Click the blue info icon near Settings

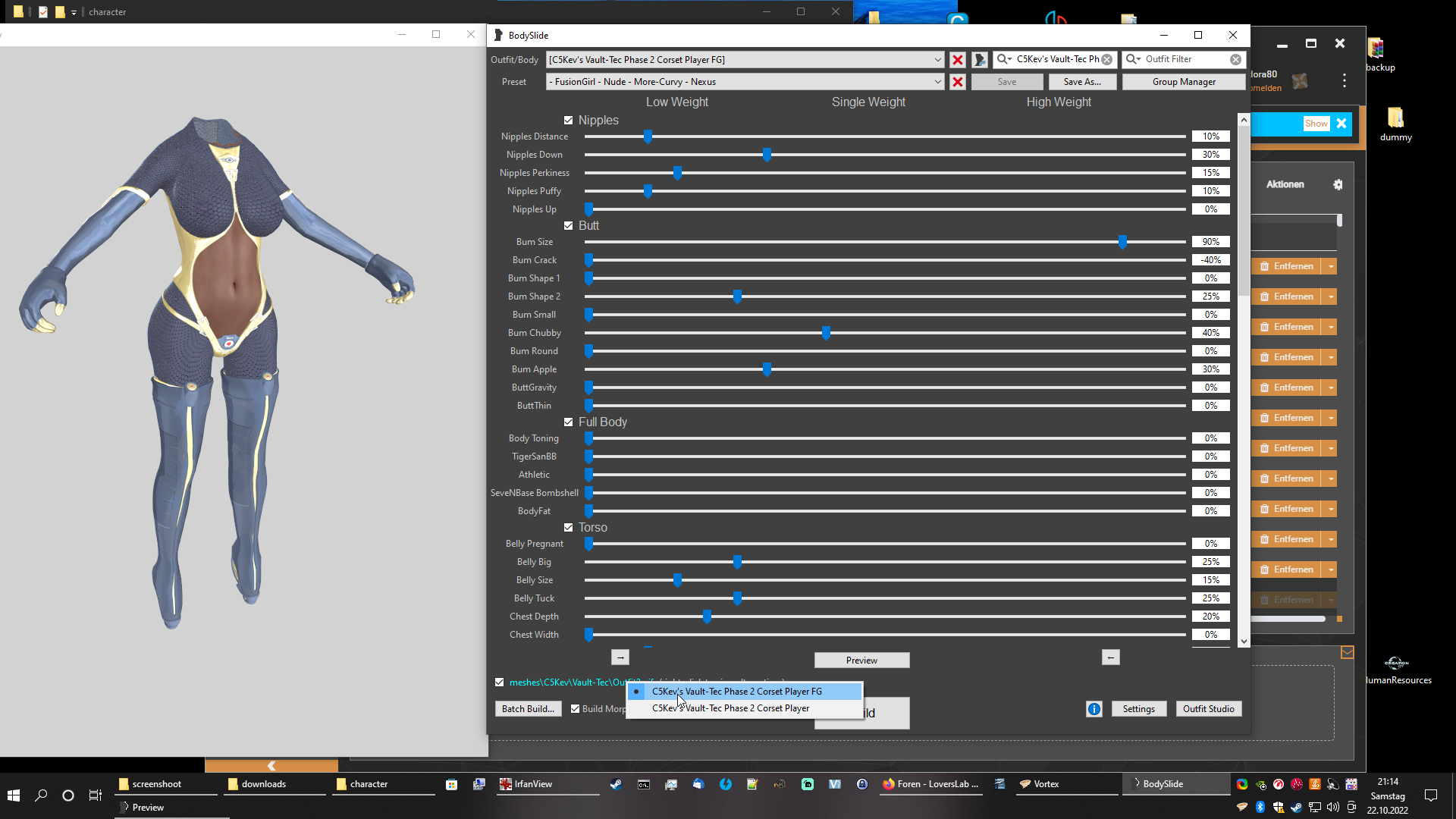coord(1094,709)
